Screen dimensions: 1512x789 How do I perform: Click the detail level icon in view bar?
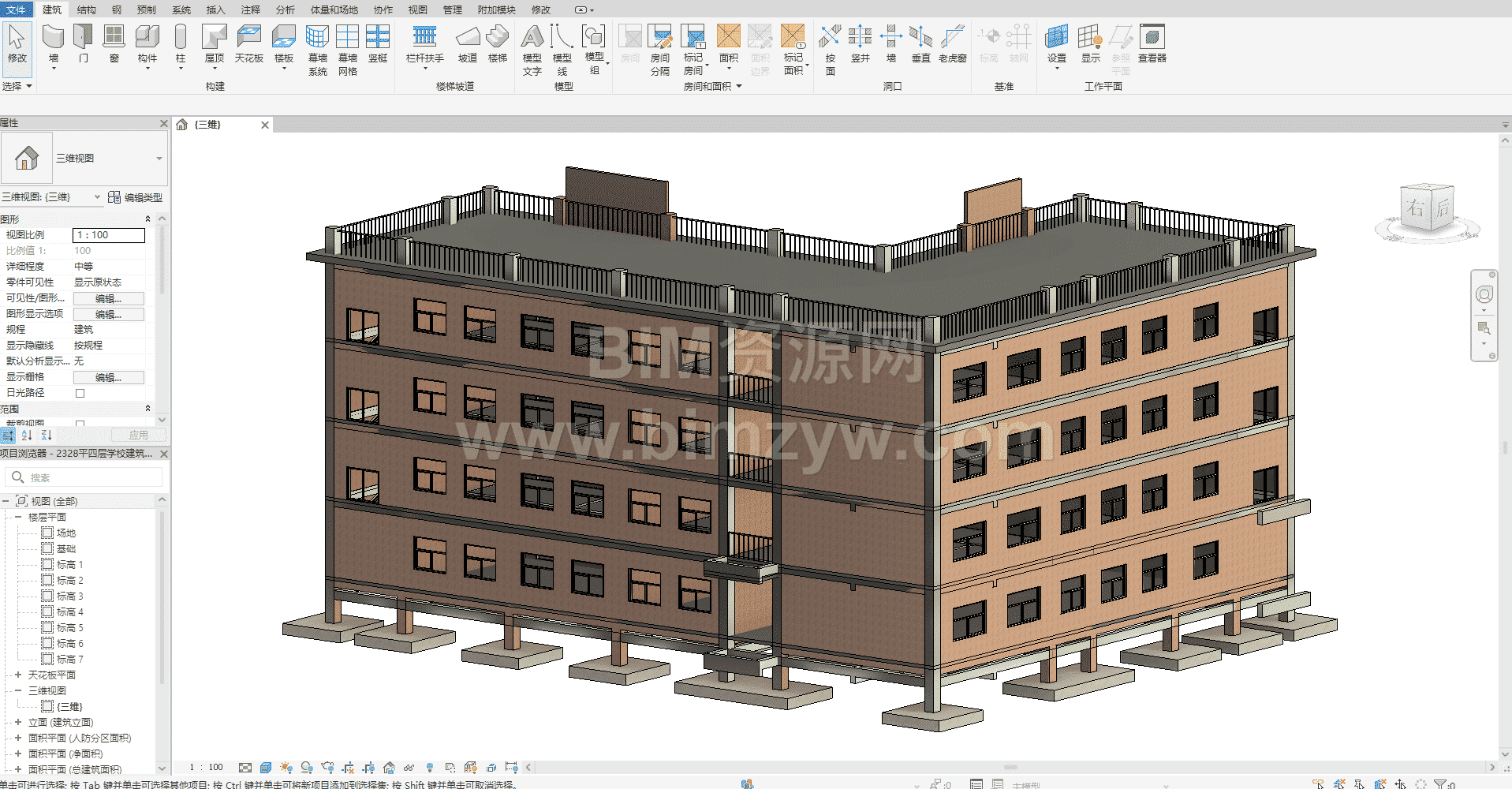coord(245,768)
